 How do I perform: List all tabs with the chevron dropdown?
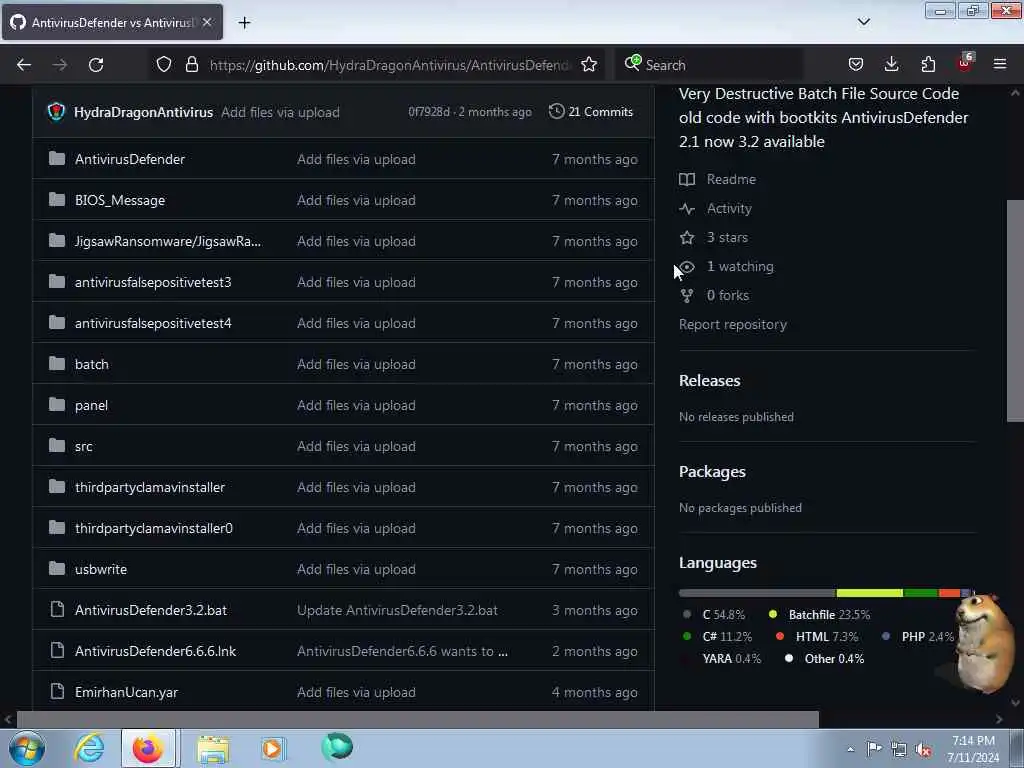coord(863,22)
